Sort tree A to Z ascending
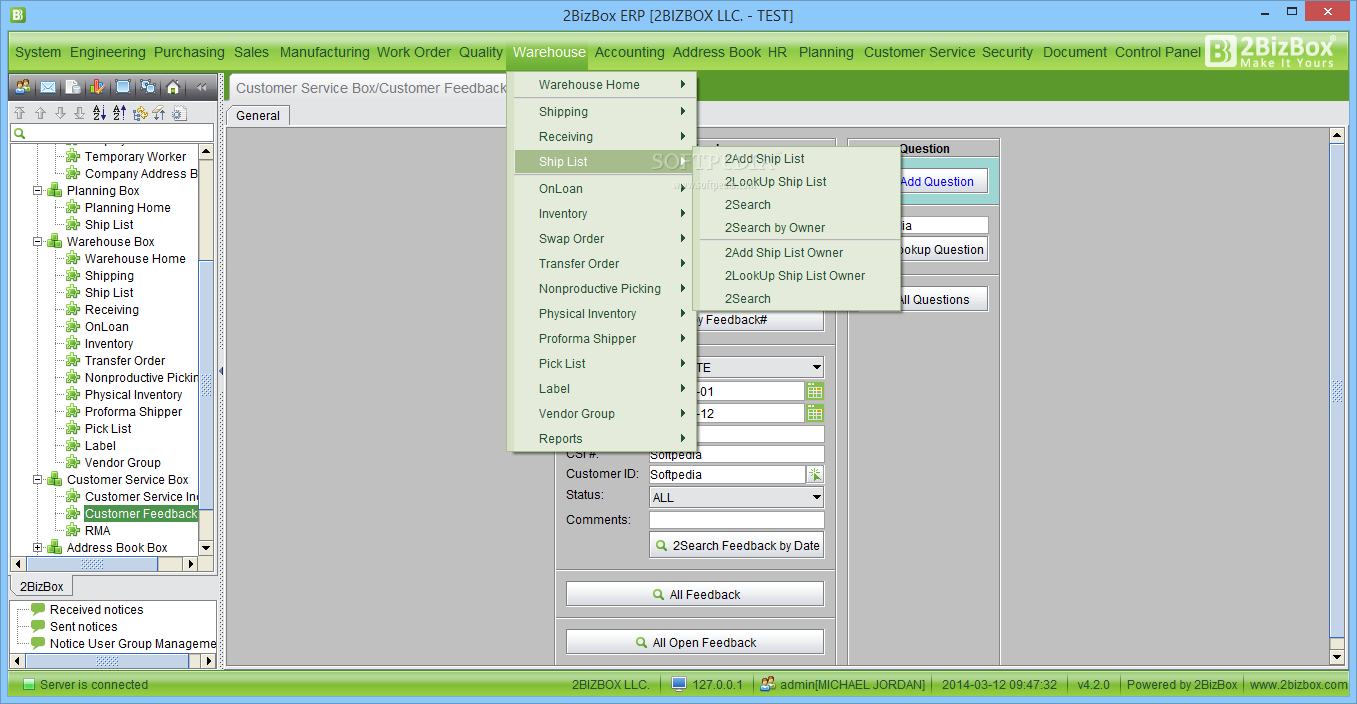Image resolution: width=1357 pixels, height=704 pixels. [119, 113]
